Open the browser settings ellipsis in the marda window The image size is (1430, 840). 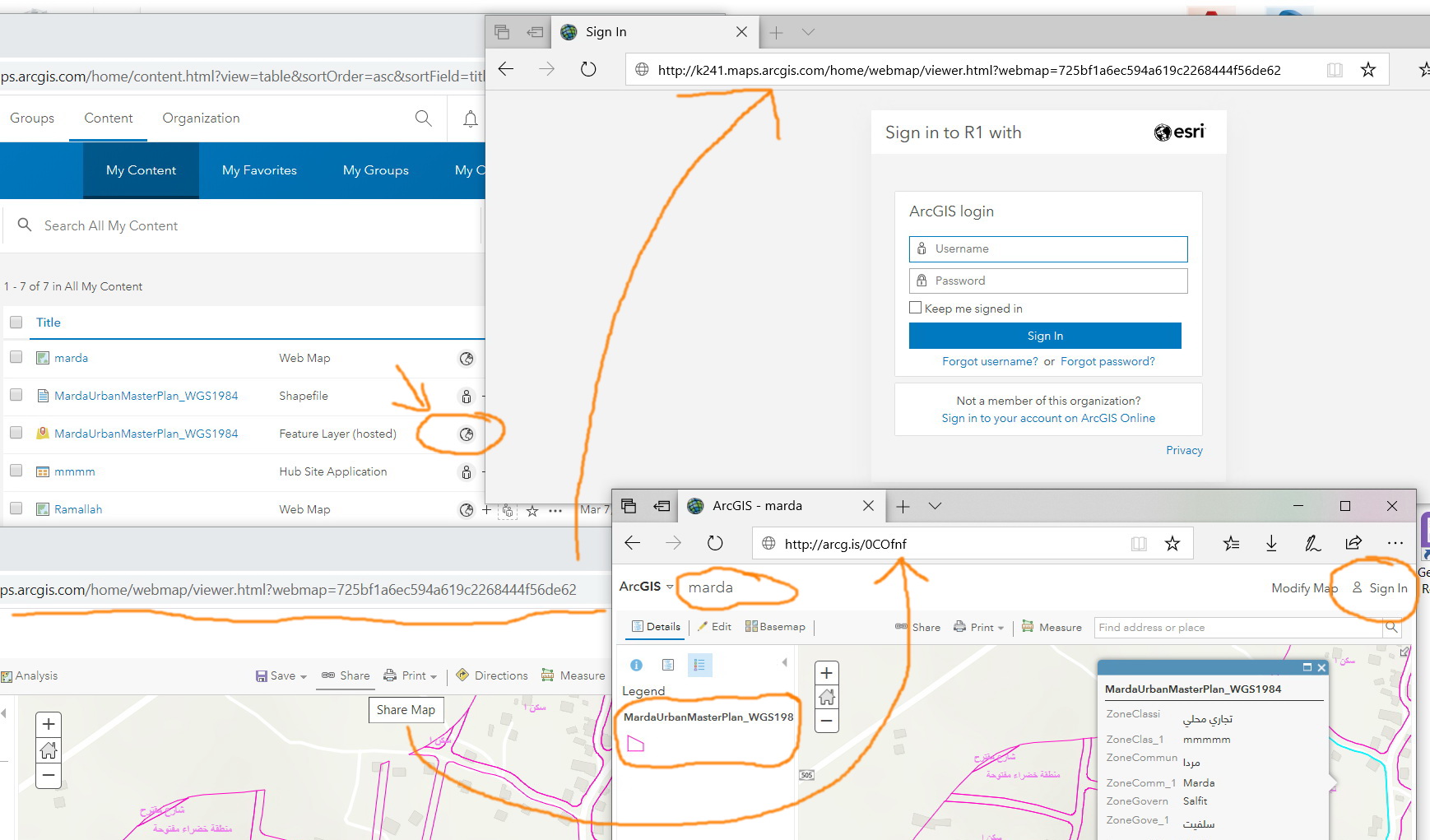(1395, 543)
